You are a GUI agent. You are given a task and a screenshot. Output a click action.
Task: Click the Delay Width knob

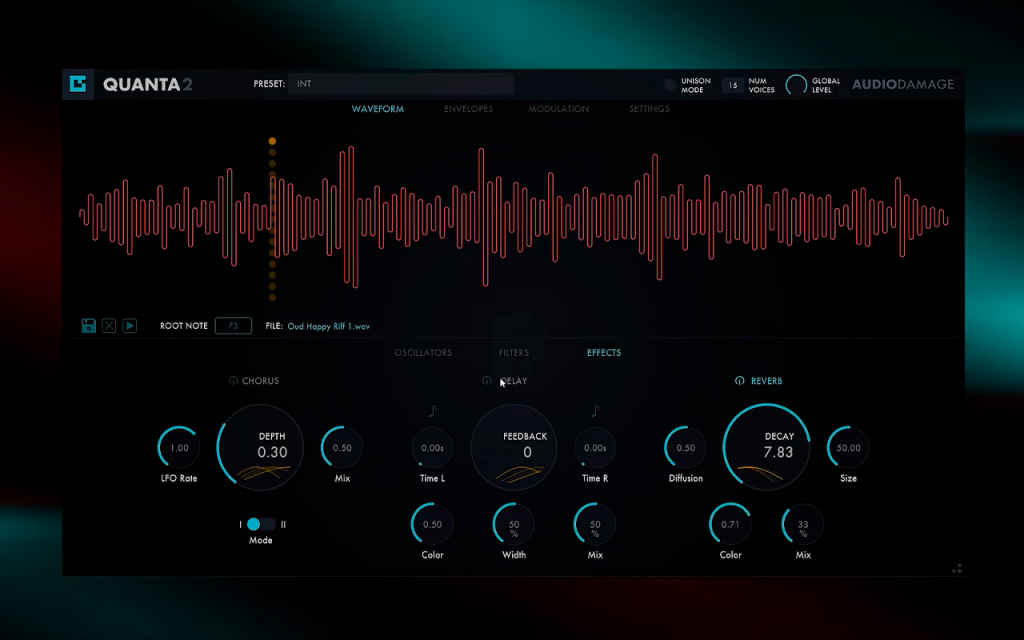[514, 524]
